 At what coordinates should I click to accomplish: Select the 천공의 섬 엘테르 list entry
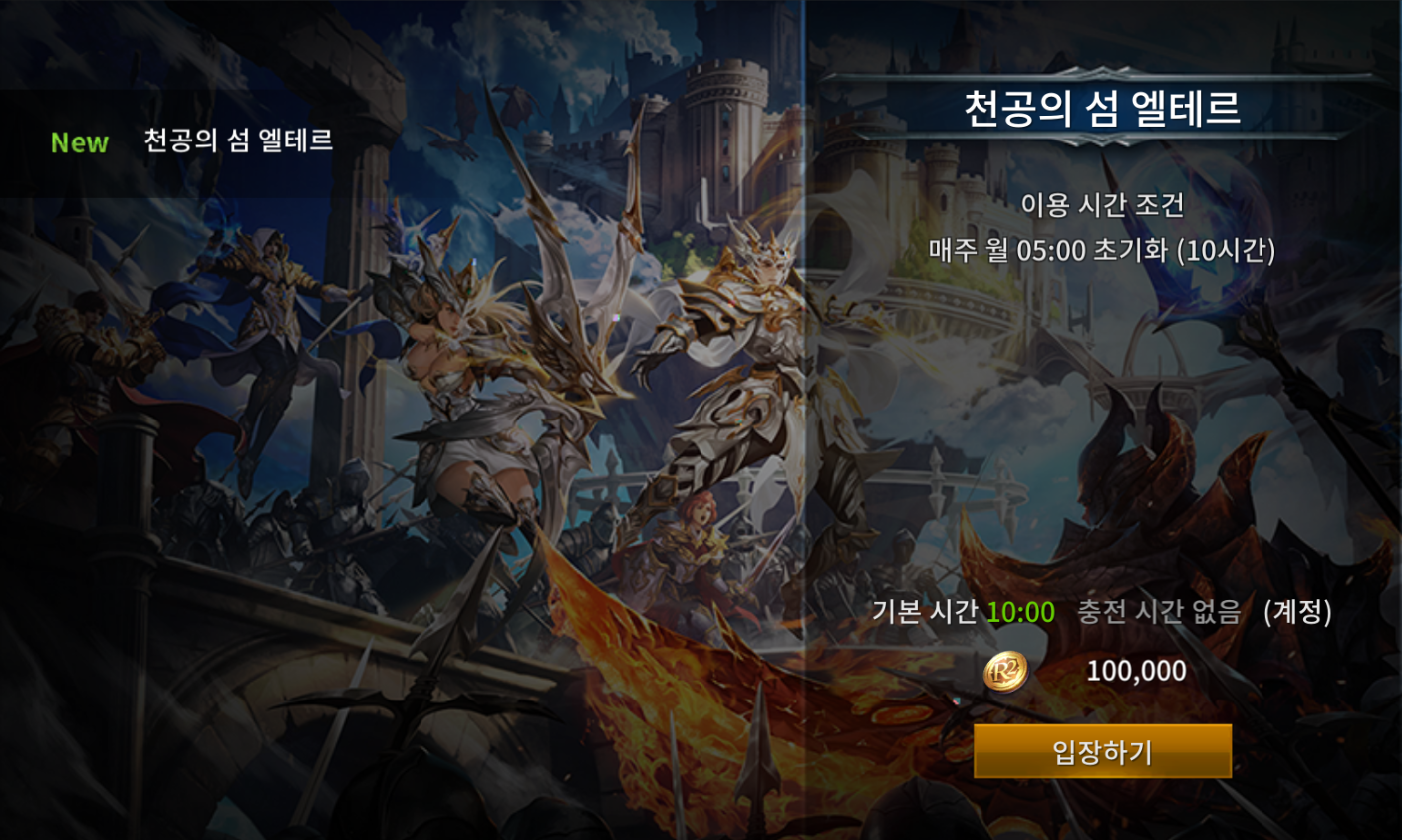pyautogui.click(x=199, y=142)
